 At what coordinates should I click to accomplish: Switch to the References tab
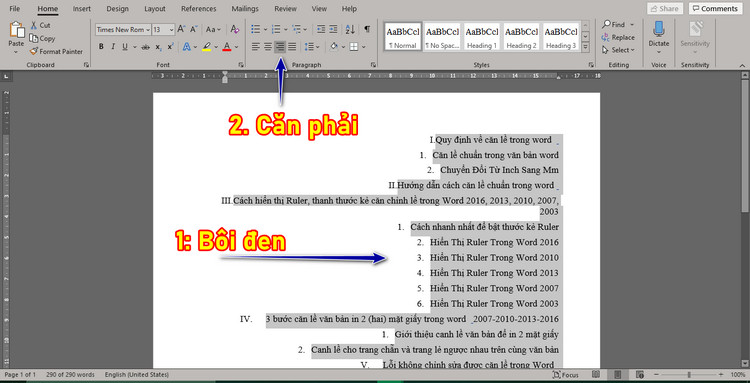point(199,9)
